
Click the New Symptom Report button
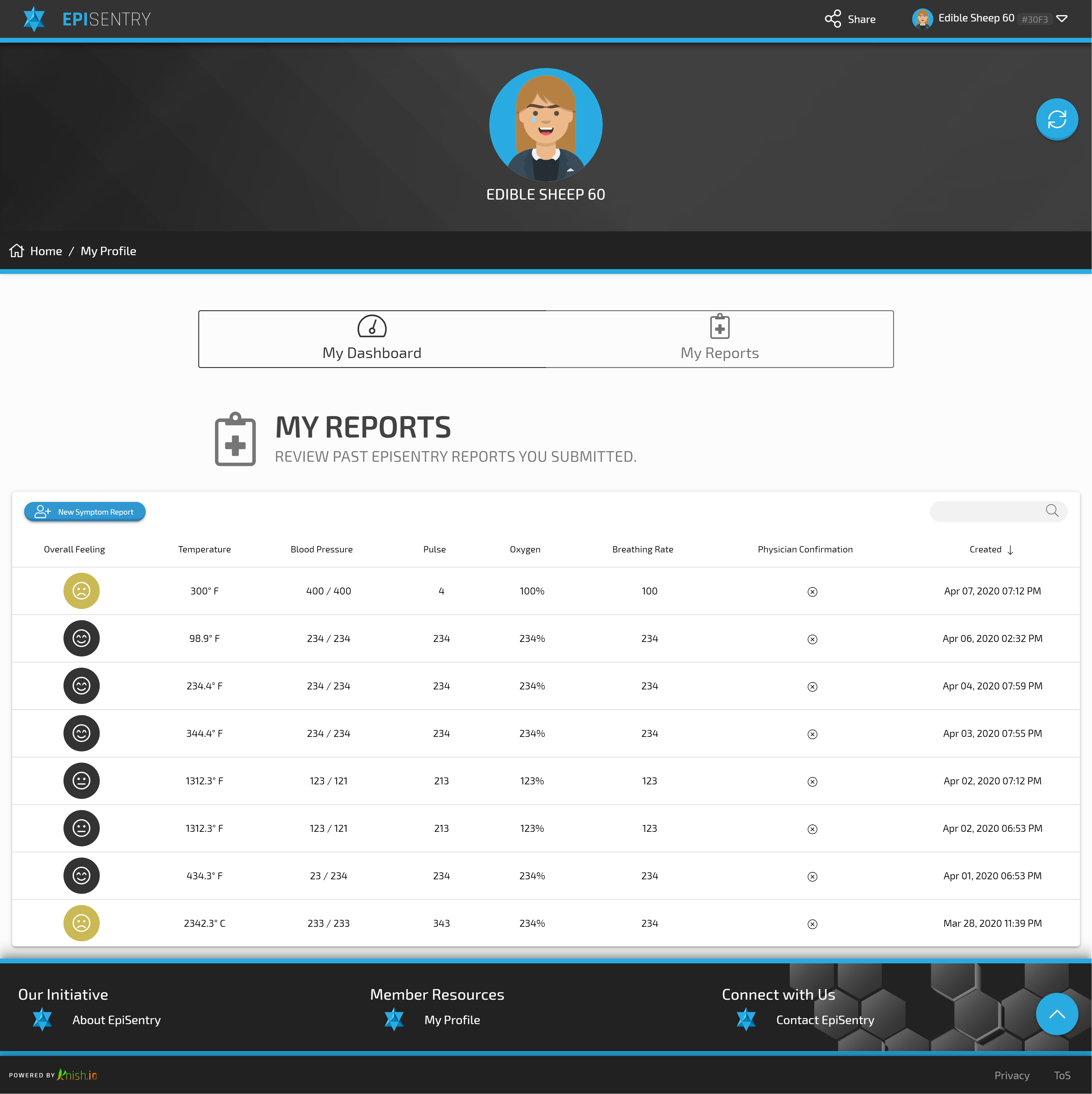point(85,512)
